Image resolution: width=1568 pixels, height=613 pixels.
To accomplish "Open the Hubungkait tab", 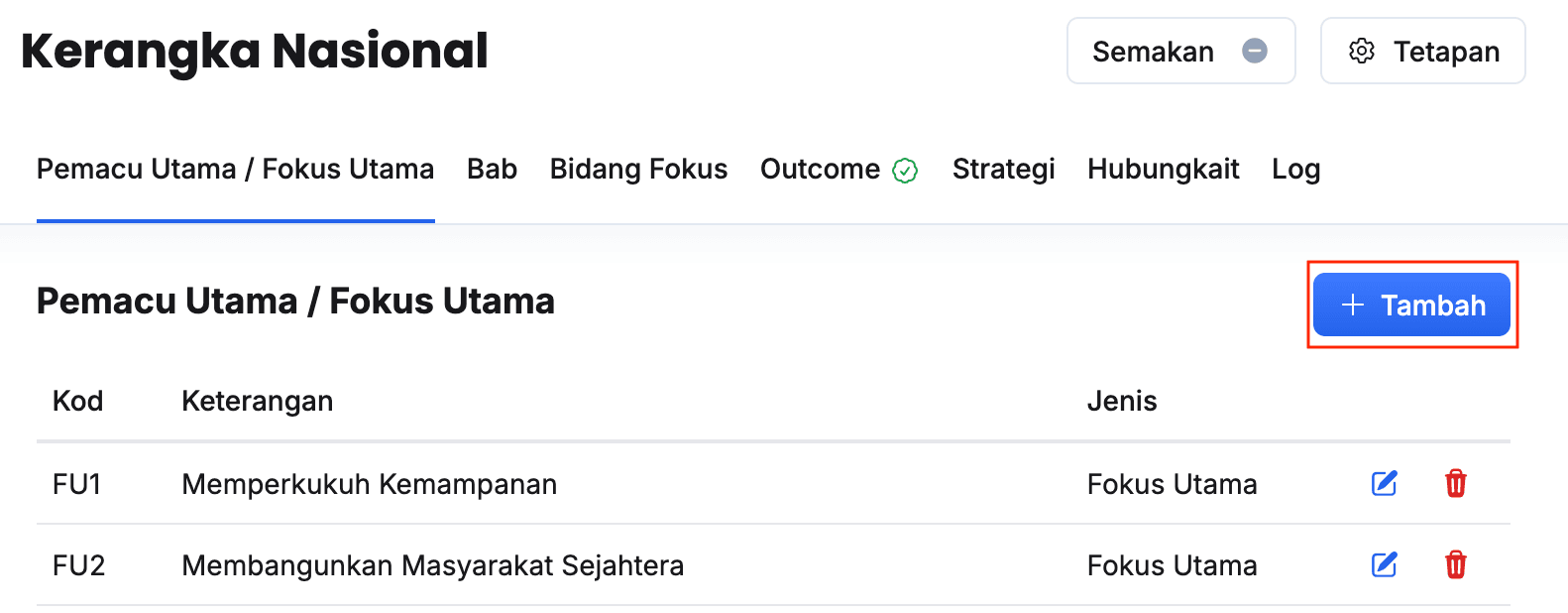I will [x=1163, y=170].
